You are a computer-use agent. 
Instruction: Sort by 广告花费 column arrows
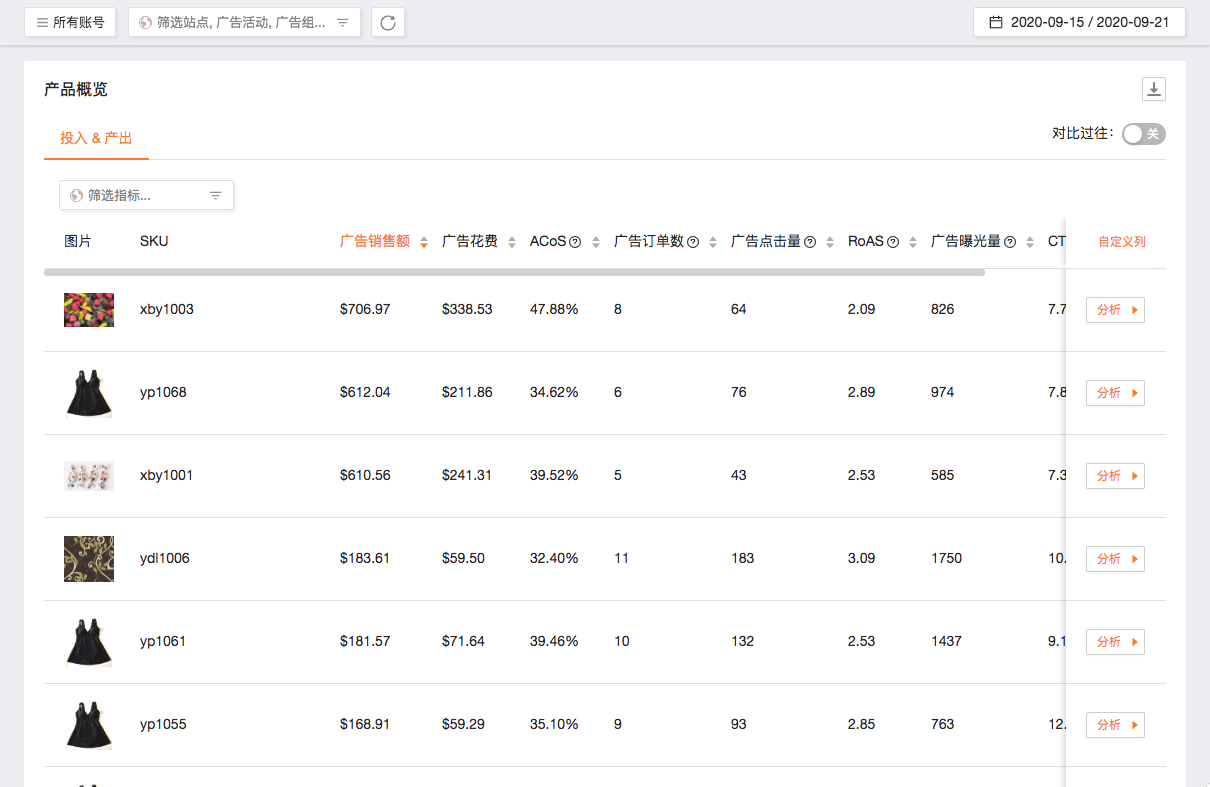512,242
